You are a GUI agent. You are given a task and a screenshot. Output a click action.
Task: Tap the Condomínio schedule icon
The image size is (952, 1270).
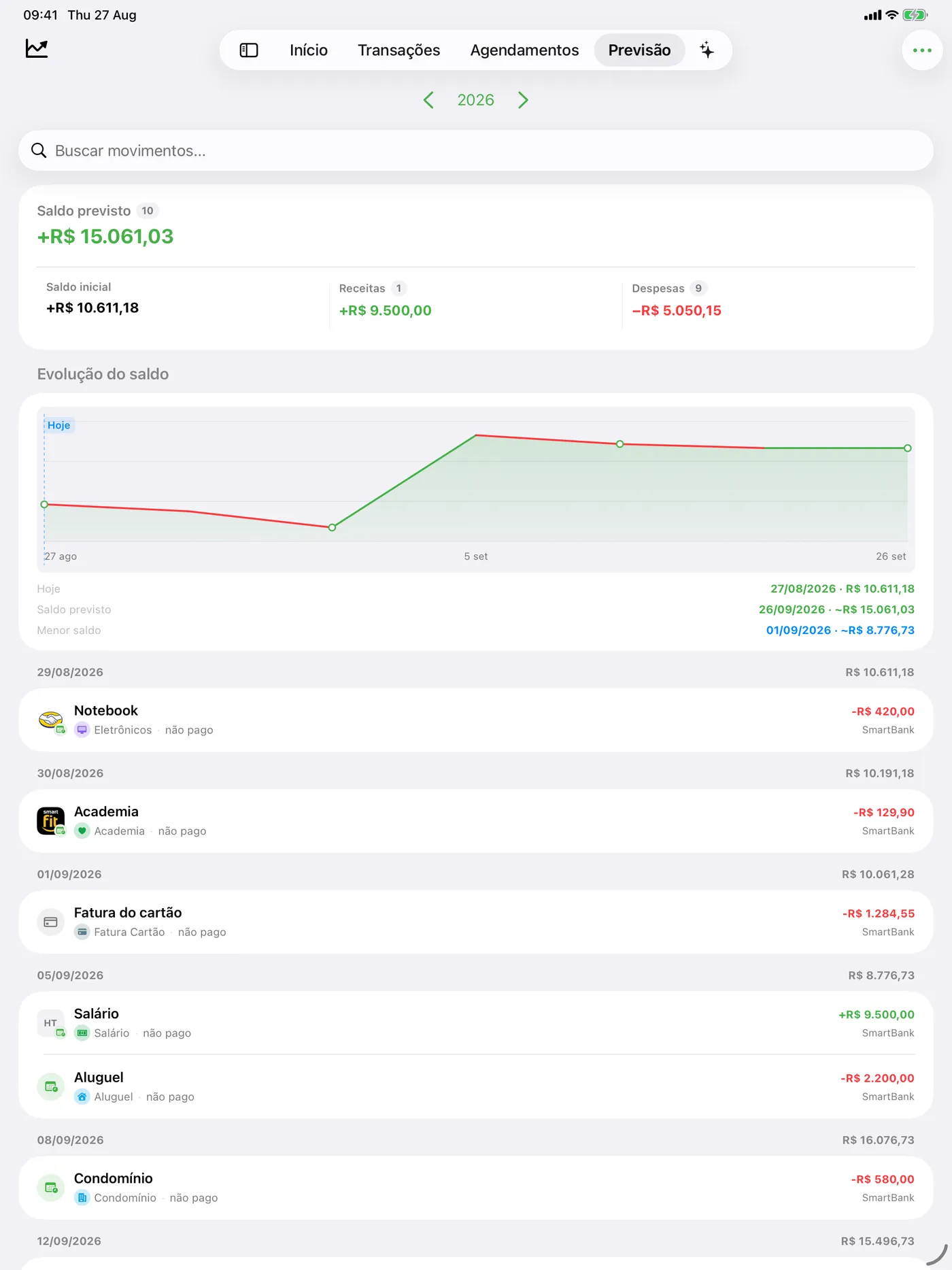pyautogui.click(x=51, y=1188)
